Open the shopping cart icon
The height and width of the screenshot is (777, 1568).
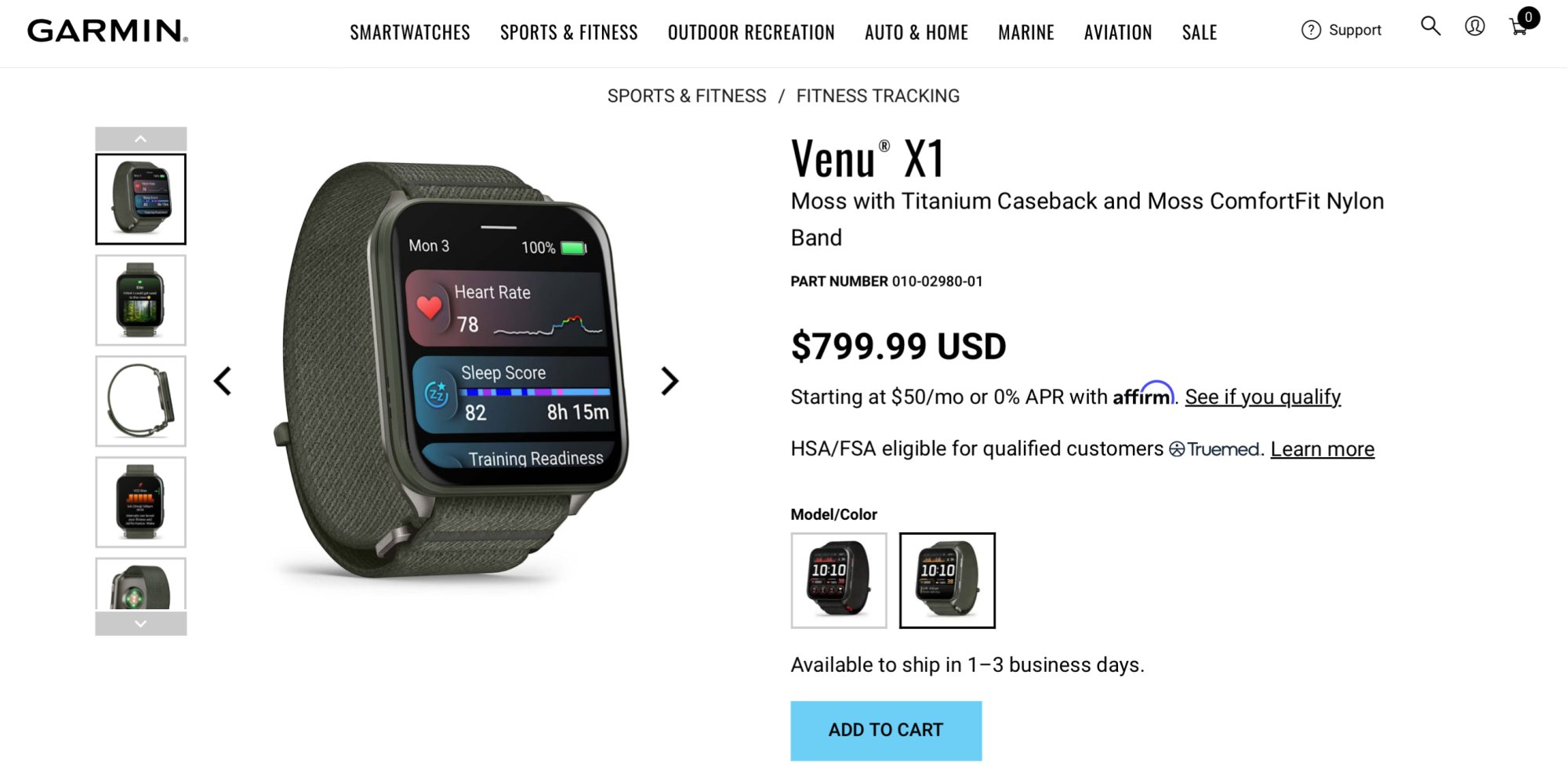coord(1519,28)
